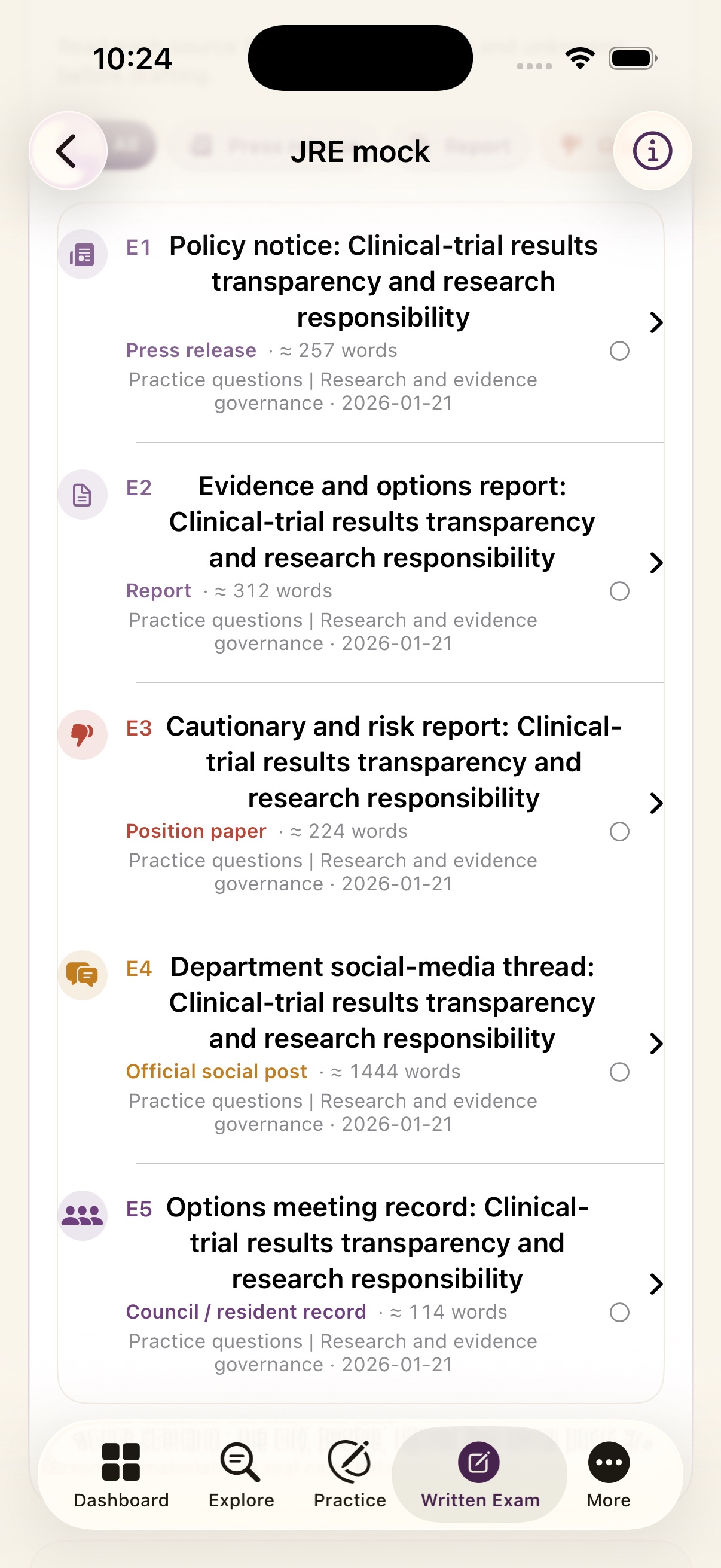The height and width of the screenshot is (1568, 721).
Task: Open Cautionary and risk report title
Action: tap(393, 762)
